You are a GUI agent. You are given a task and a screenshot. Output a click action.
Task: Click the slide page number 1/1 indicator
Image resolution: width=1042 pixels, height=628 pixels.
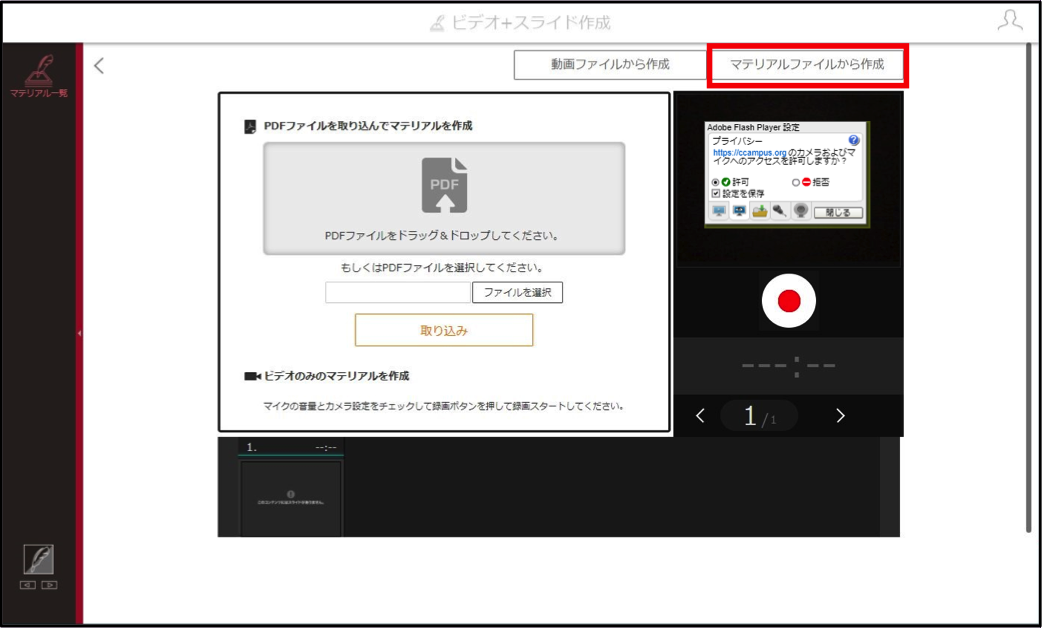point(760,416)
